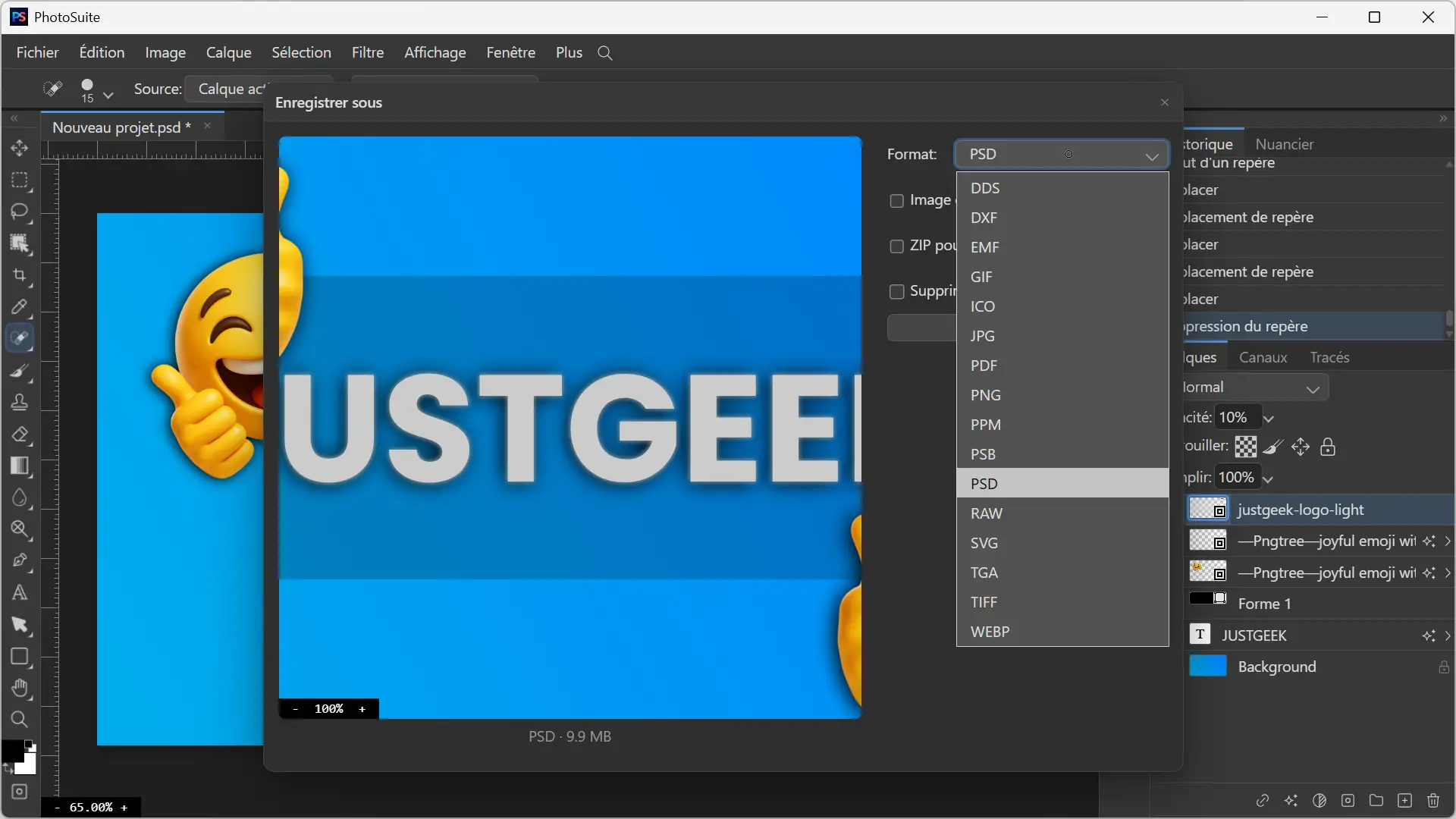Expand effects of JUSTGEEK text layer

pyautogui.click(x=1448, y=635)
